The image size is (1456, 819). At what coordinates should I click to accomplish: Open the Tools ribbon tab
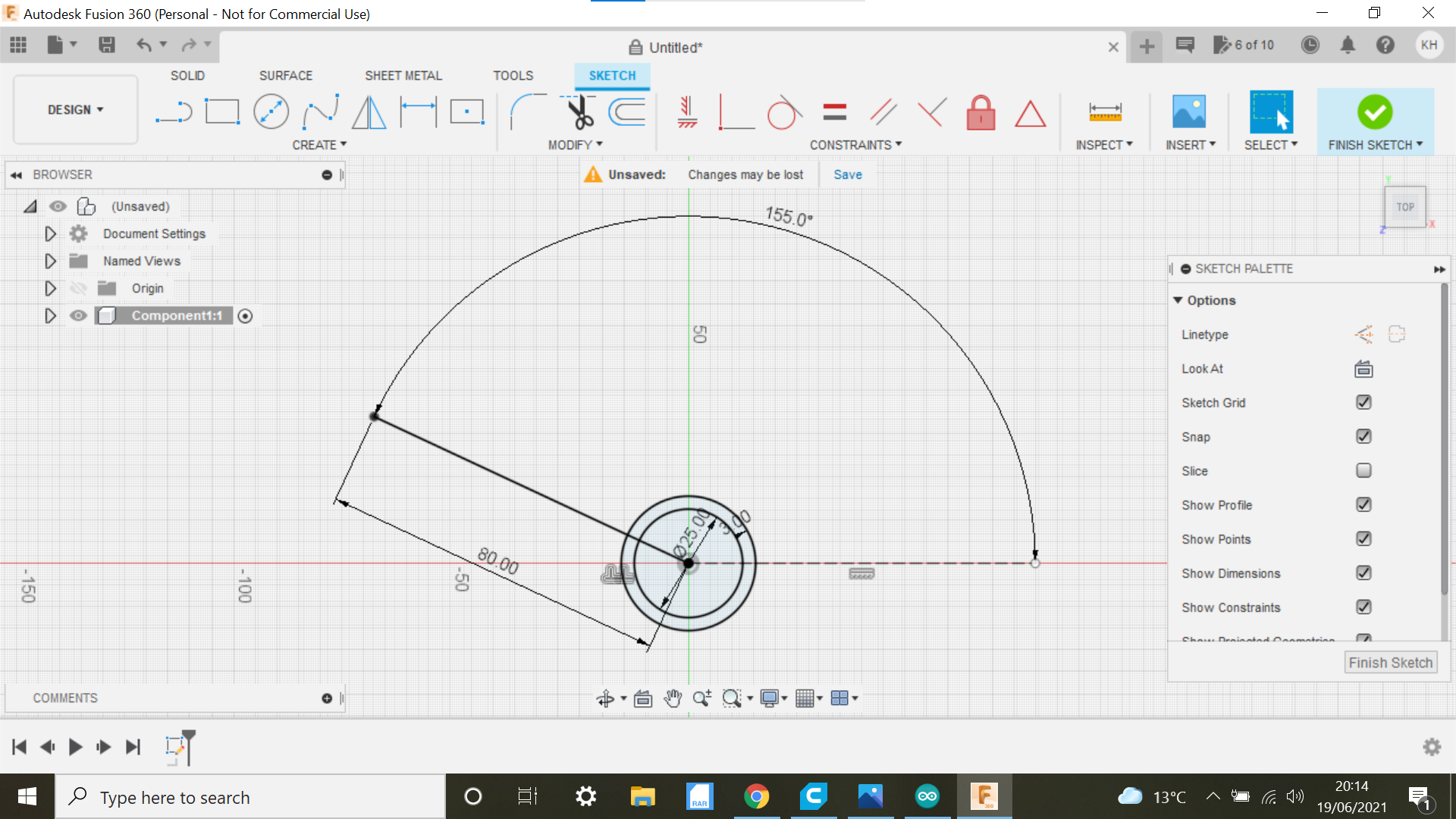(x=513, y=75)
